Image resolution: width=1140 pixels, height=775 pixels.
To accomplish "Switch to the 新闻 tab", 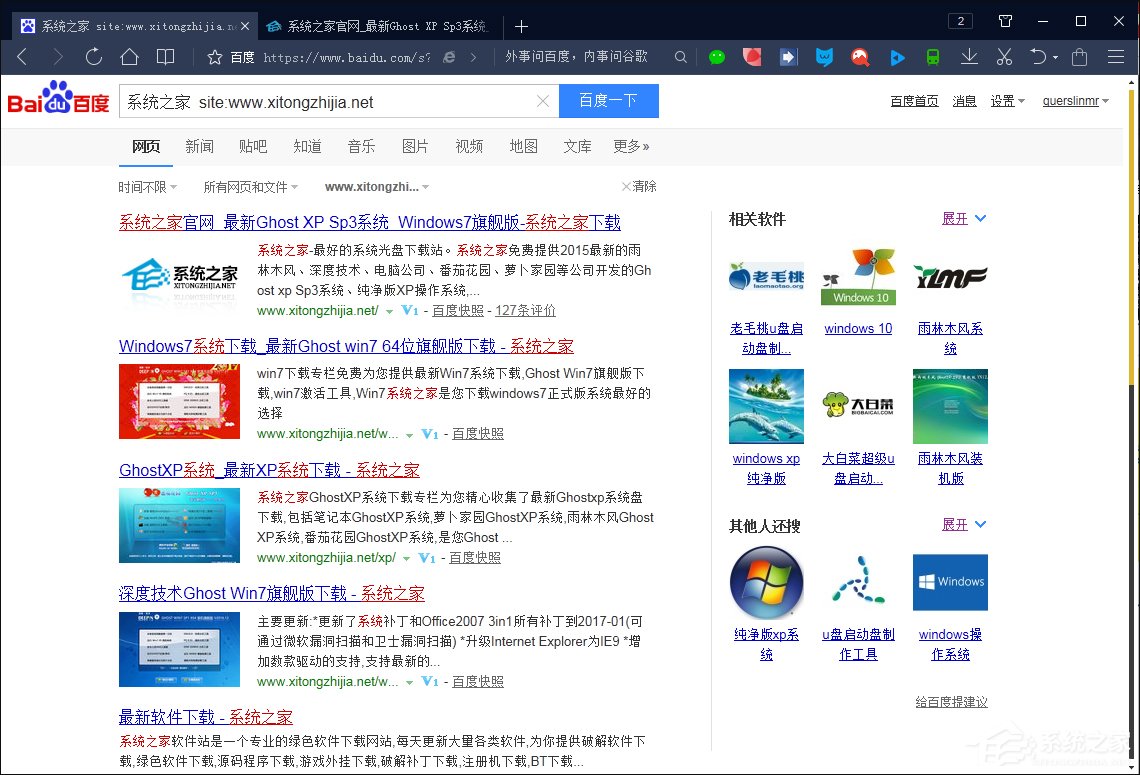I will [199, 146].
